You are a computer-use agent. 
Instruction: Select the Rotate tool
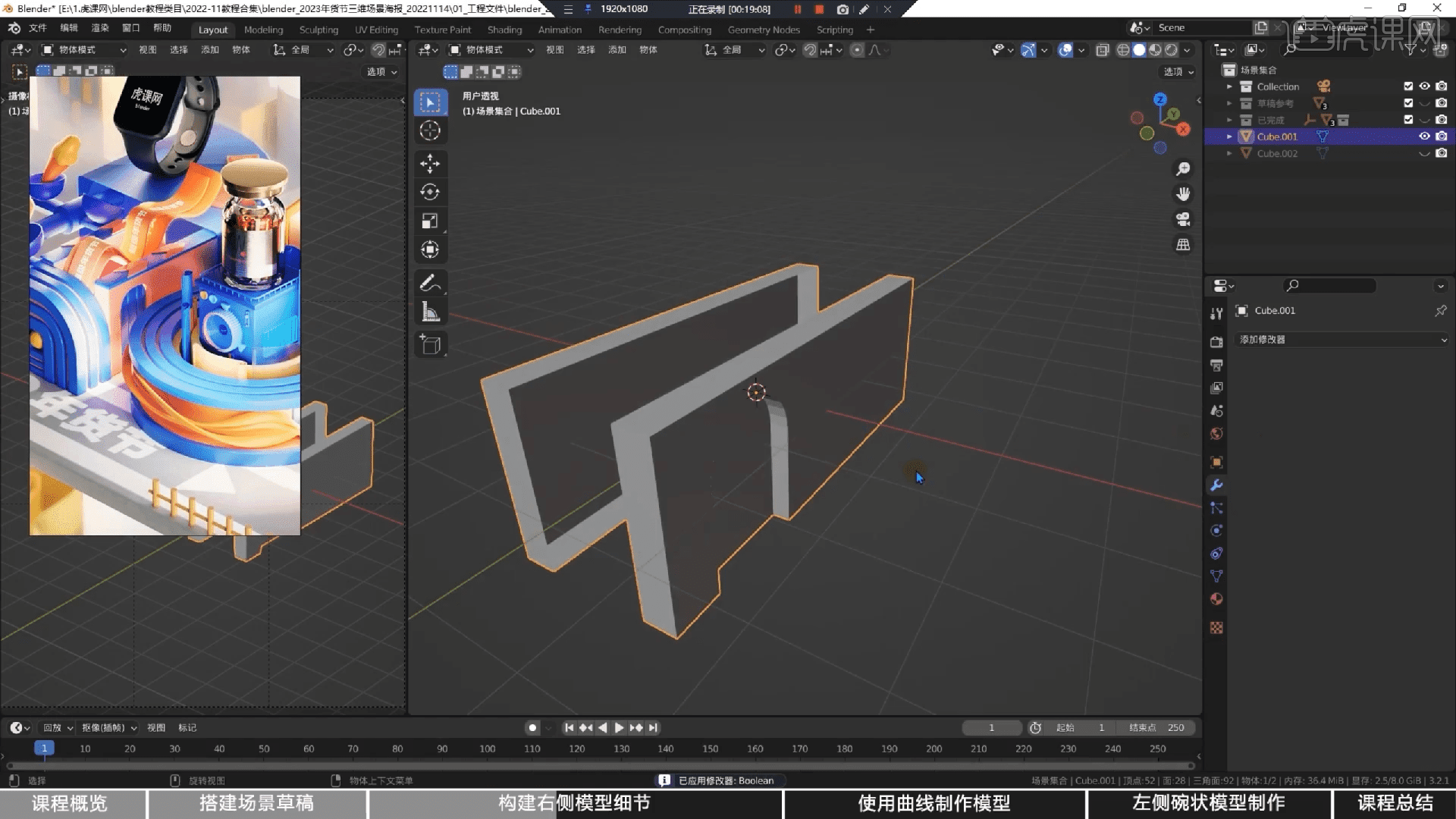click(x=430, y=192)
